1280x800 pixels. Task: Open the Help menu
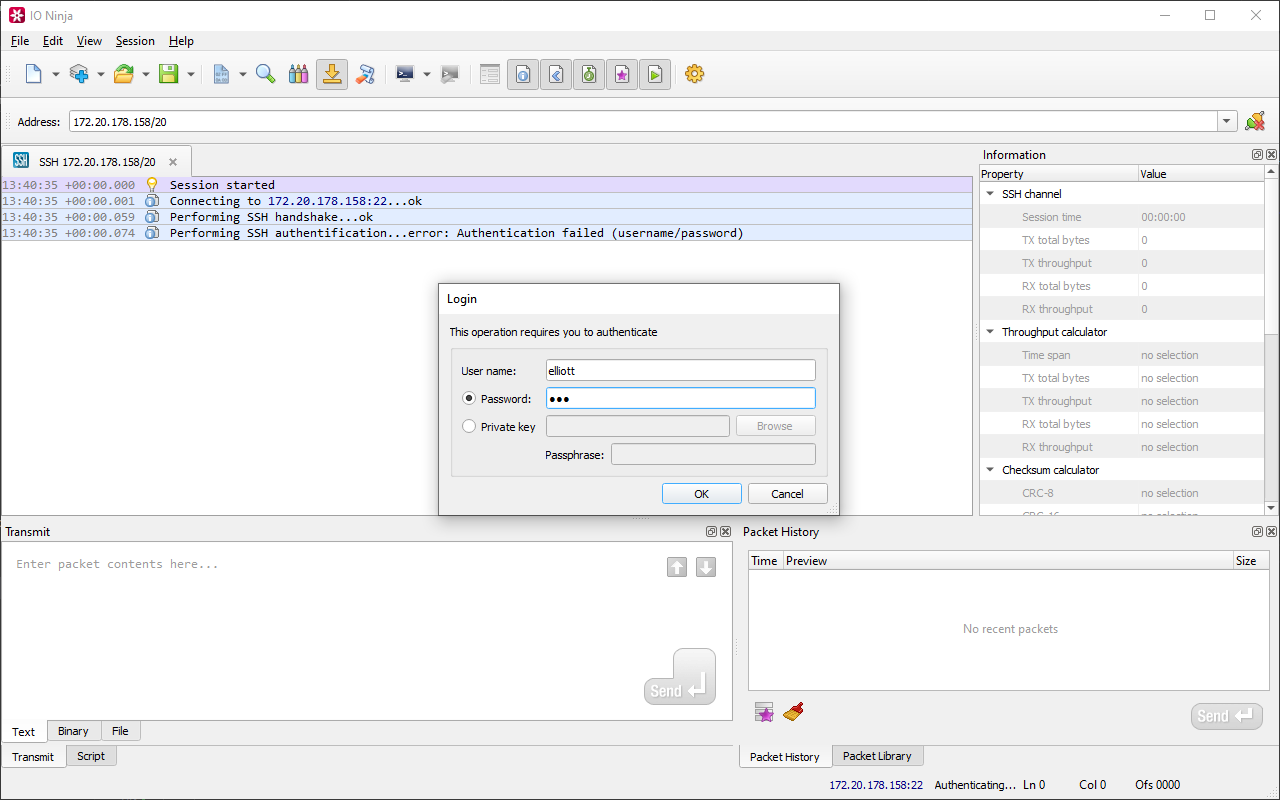181,41
